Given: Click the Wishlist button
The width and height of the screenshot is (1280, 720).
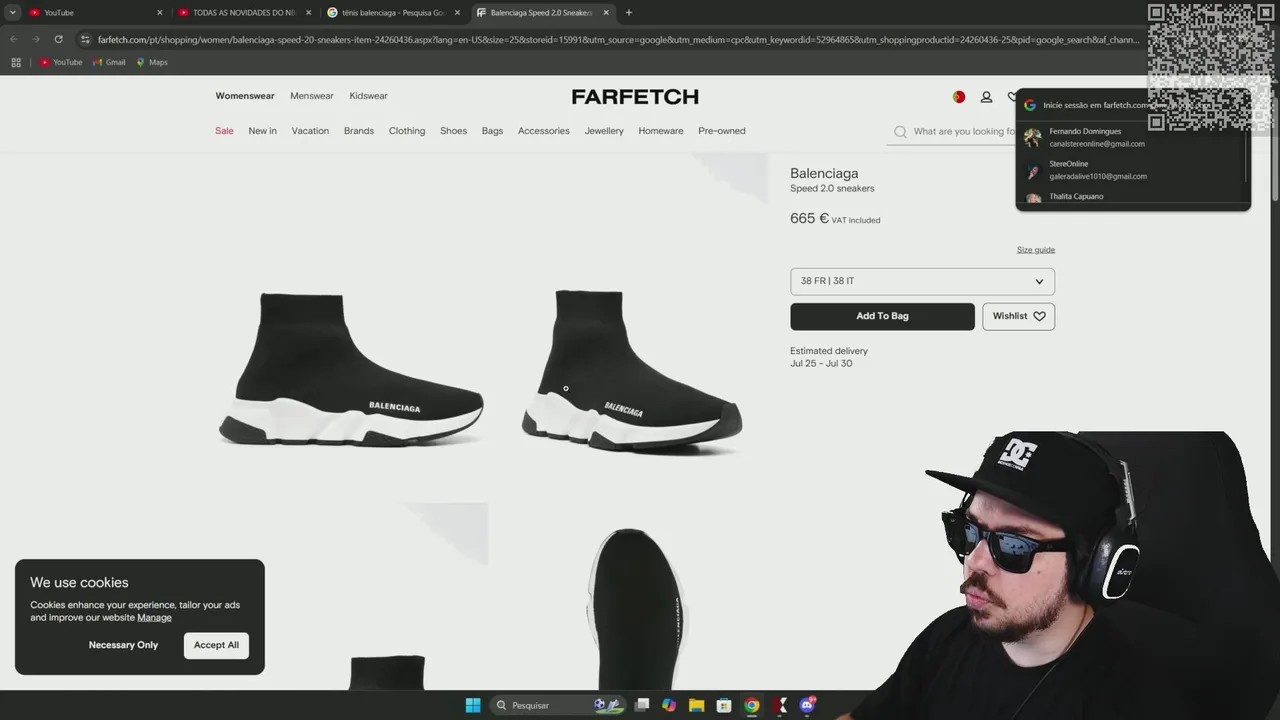Looking at the screenshot, I should [x=1018, y=316].
